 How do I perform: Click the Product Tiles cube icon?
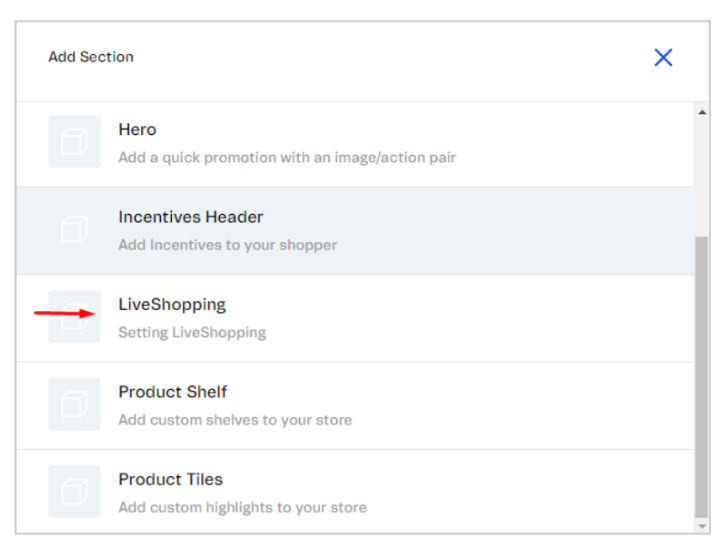pos(74,491)
